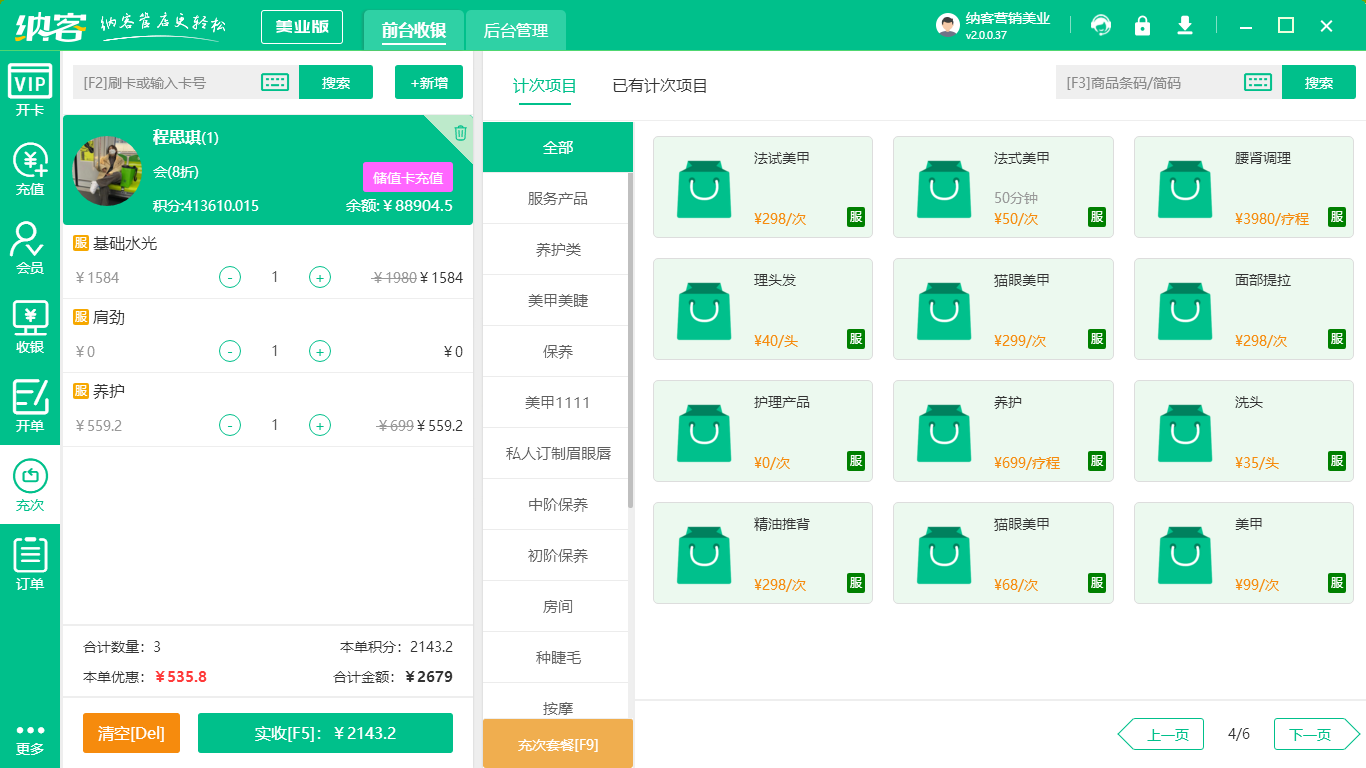The image size is (1366, 768).
Task: Increase quantity of 基础水光
Action: 320,277
